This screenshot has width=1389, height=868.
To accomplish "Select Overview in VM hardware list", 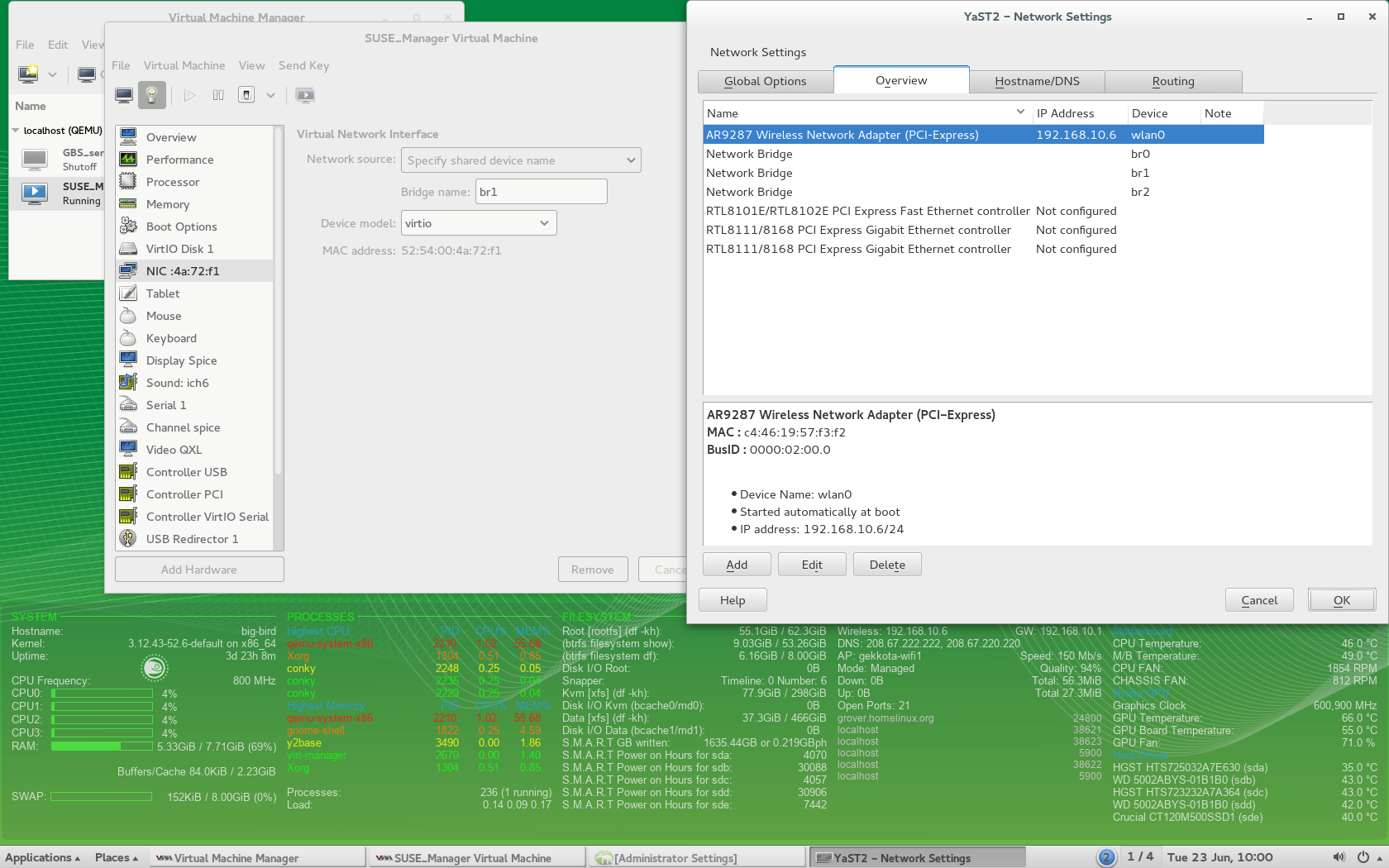I will (194, 137).
